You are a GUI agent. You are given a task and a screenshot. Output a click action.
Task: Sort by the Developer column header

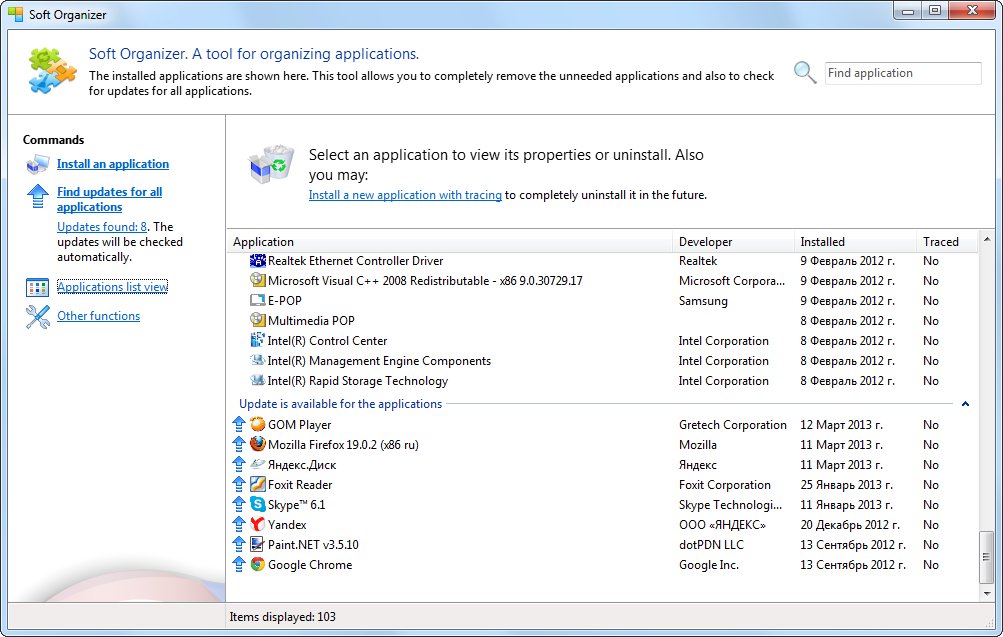[733, 242]
